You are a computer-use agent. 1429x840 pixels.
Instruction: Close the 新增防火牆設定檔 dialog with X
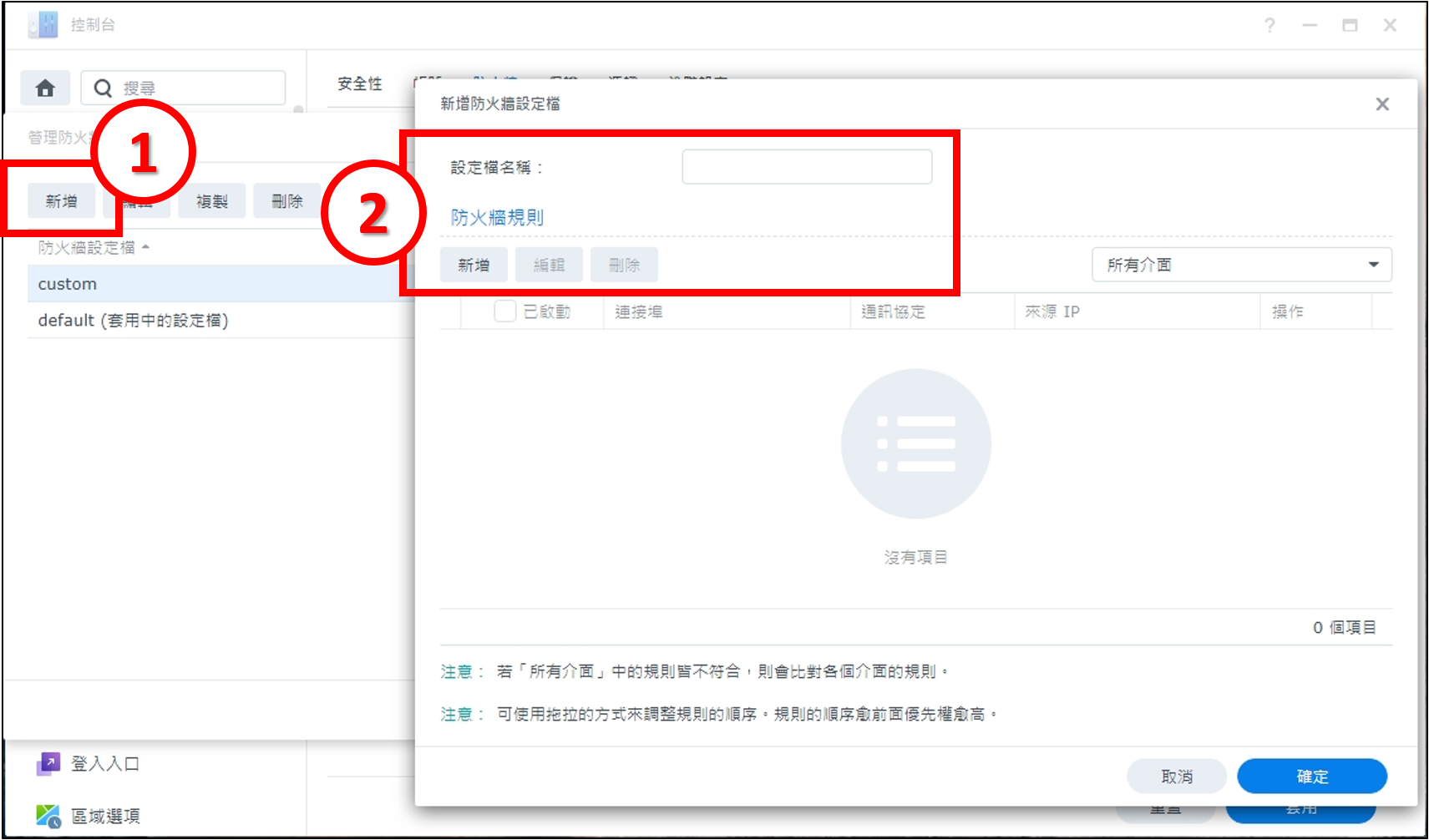(x=1382, y=104)
